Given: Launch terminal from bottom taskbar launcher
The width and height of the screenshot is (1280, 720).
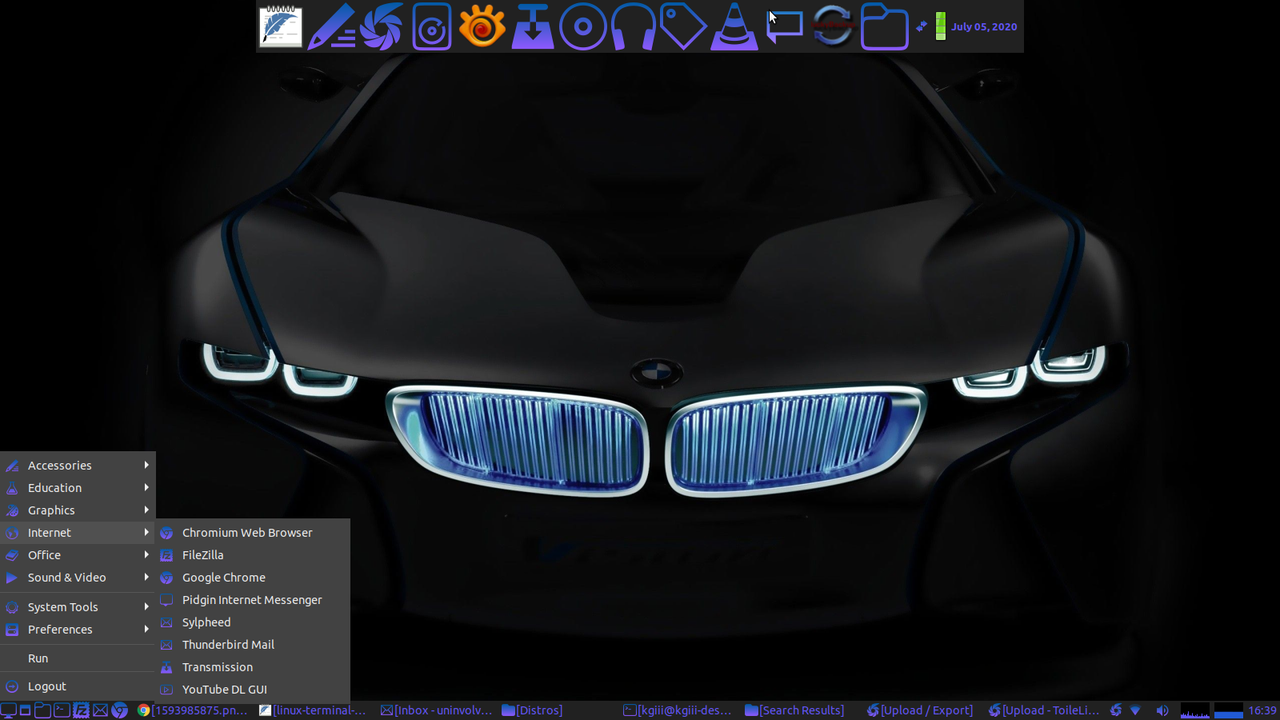Looking at the screenshot, I should coord(62,710).
